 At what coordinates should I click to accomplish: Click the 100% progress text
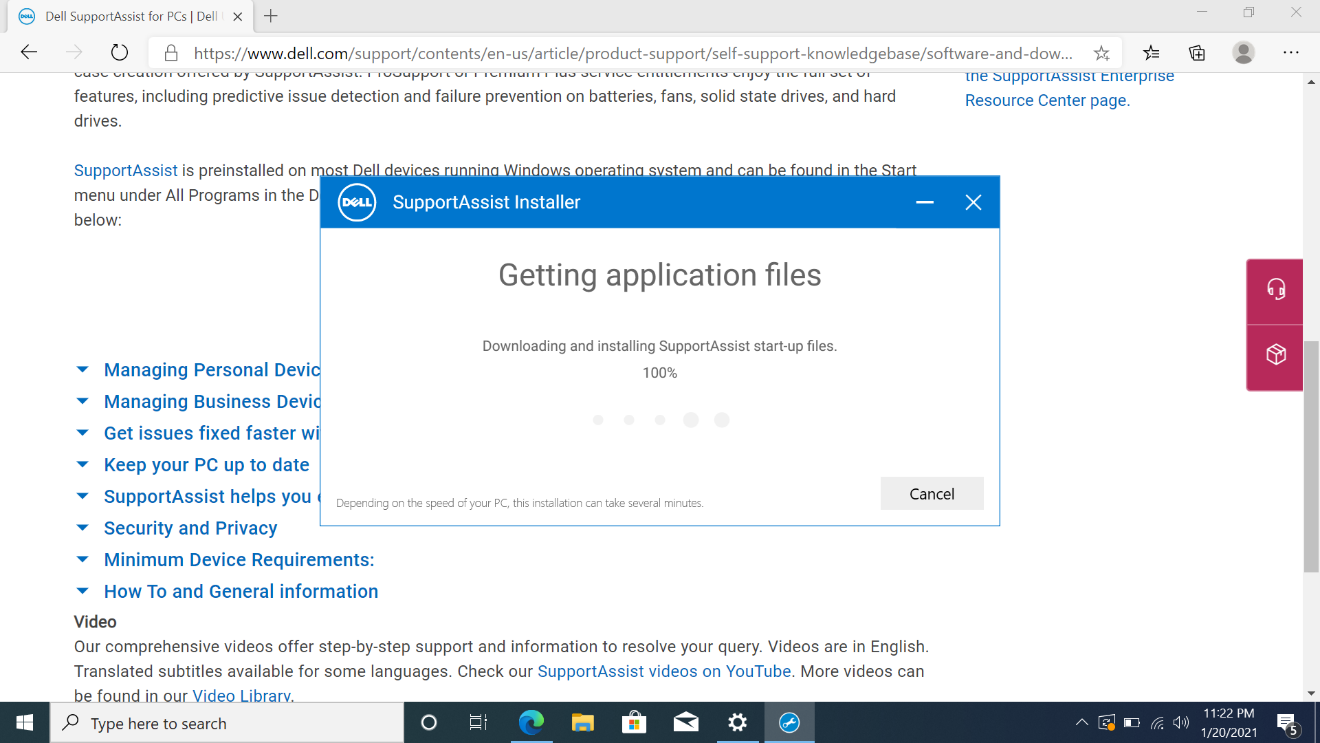pyautogui.click(x=660, y=373)
